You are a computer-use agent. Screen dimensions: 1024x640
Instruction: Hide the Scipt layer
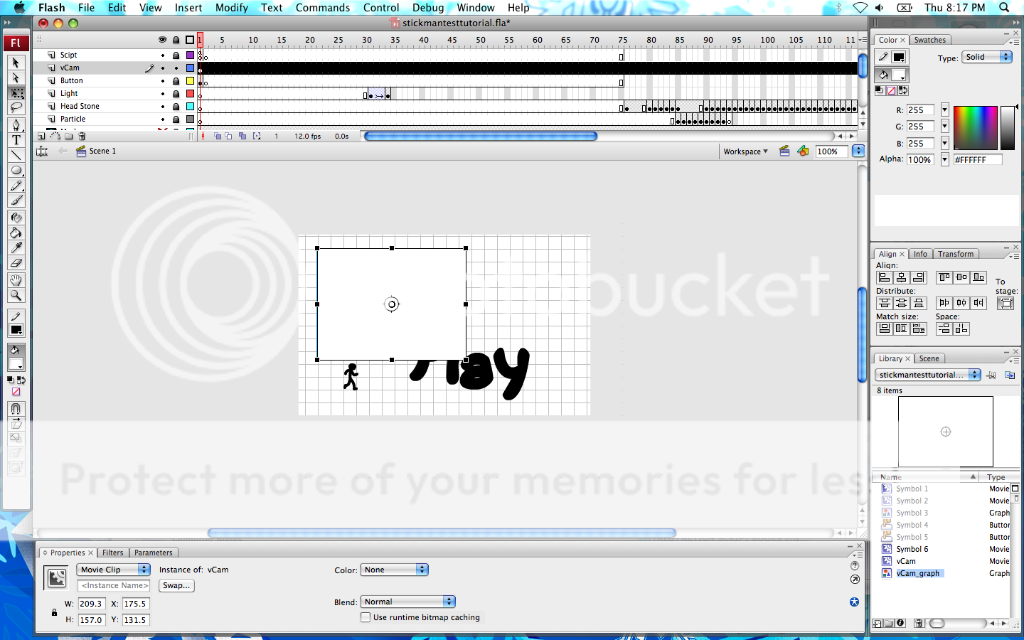coord(163,55)
